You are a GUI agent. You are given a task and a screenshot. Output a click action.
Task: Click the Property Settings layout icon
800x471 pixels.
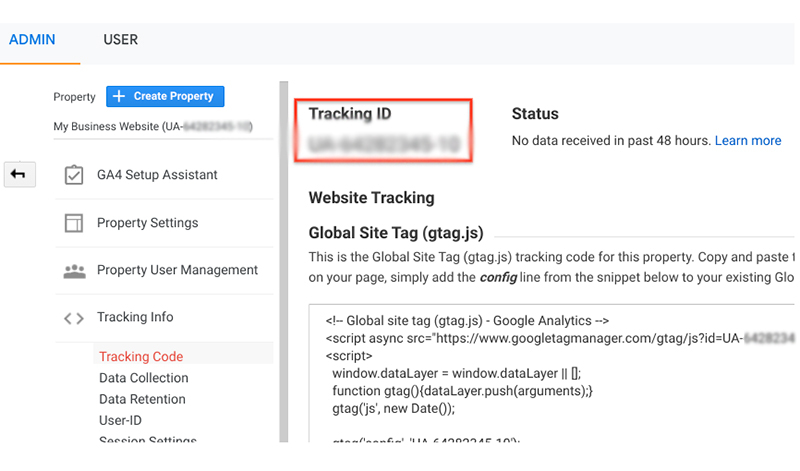coord(74,223)
